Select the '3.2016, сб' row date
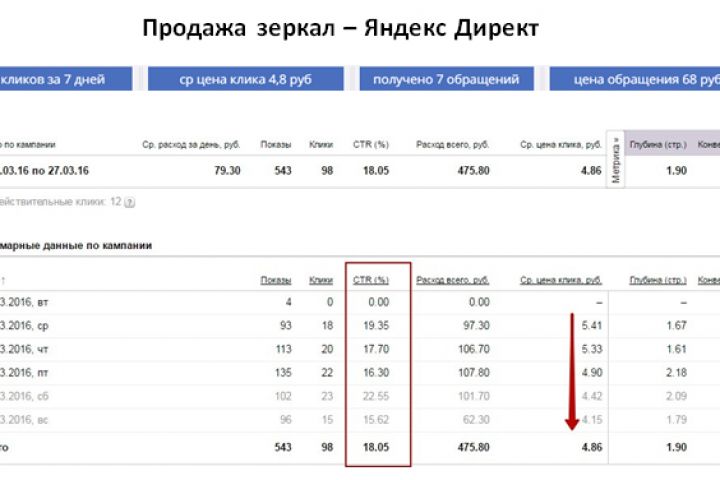720x480 pixels. (24, 396)
